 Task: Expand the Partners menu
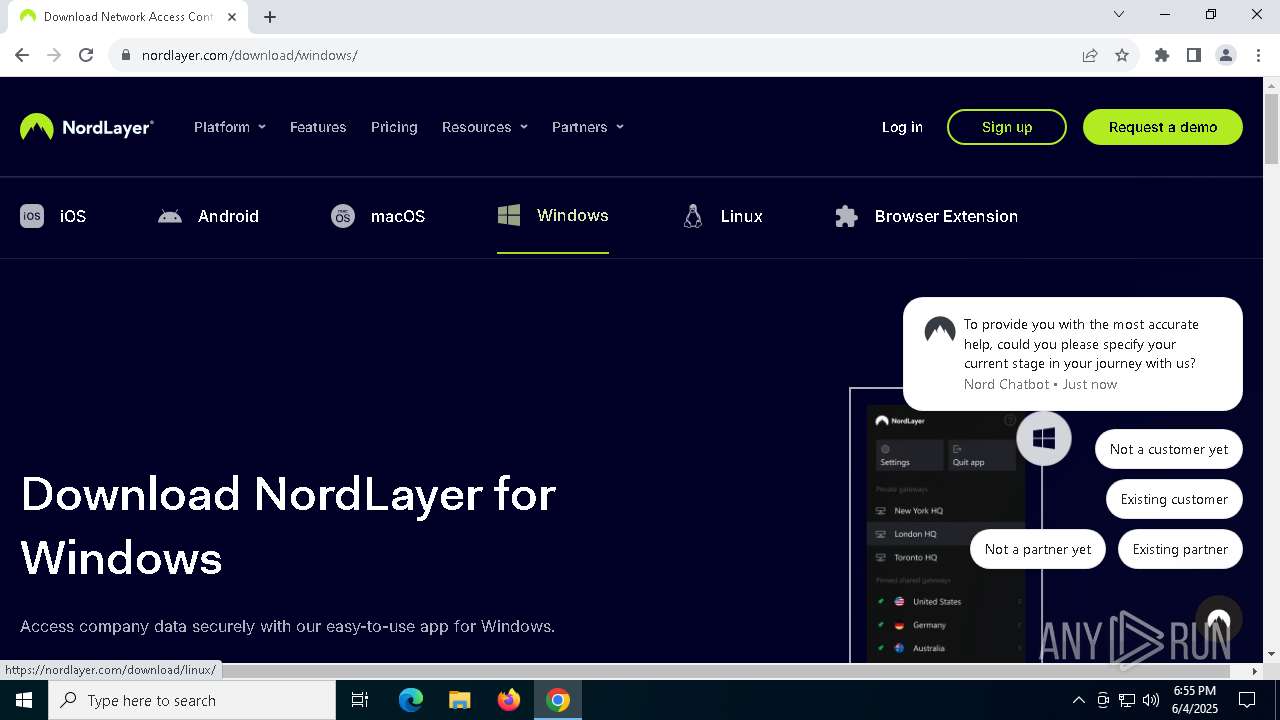point(588,127)
